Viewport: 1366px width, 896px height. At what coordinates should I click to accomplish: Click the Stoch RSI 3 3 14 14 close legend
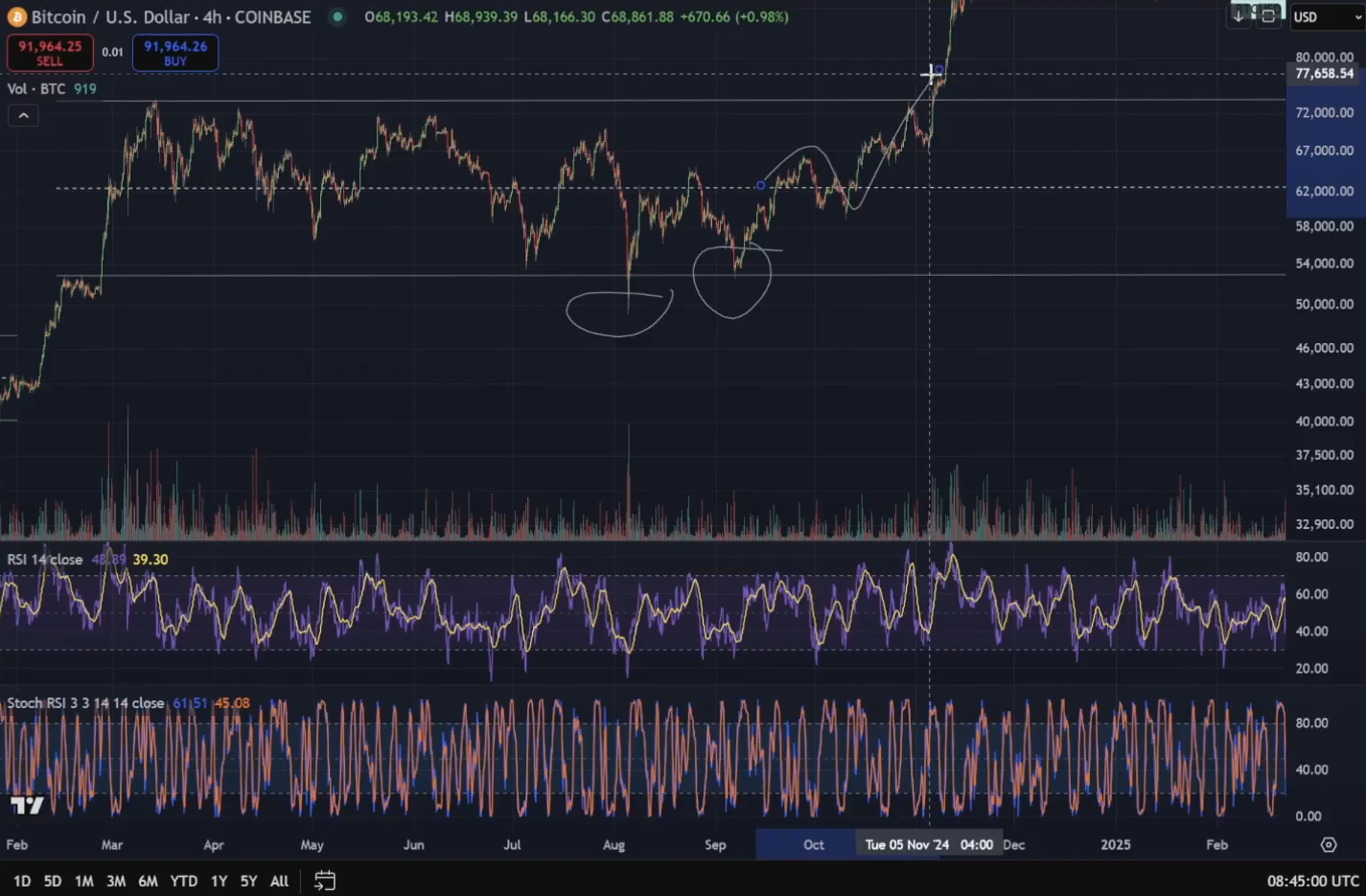click(x=85, y=703)
